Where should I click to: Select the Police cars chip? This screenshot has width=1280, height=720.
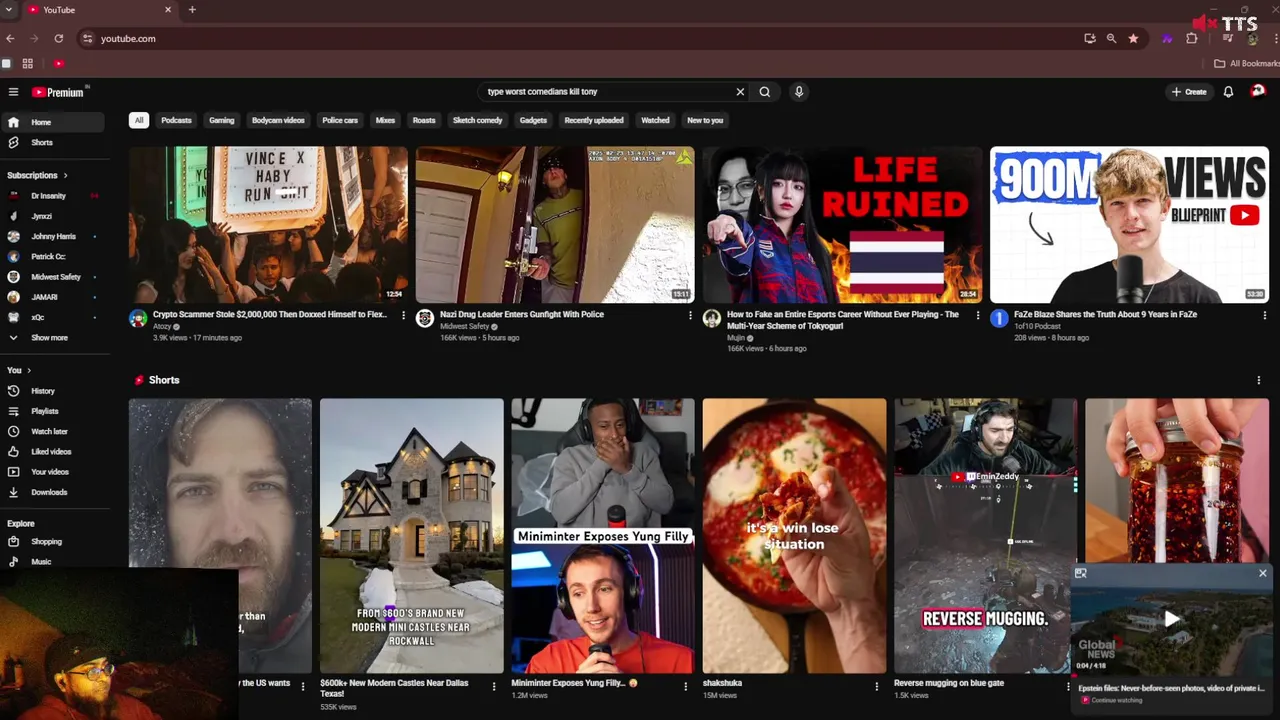point(340,120)
